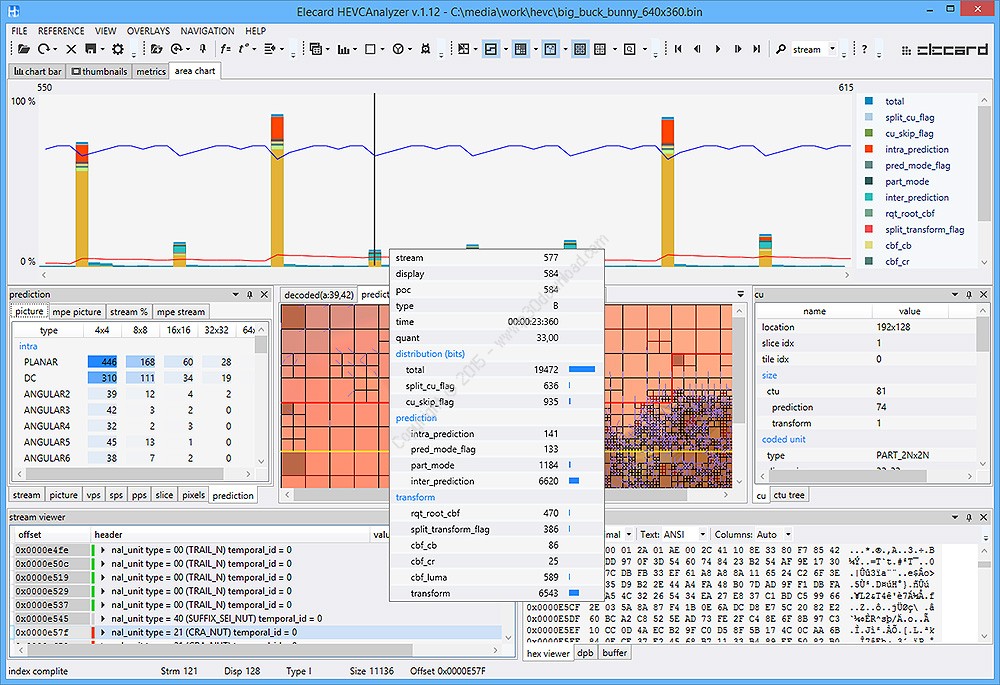This screenshot has height=685, width=1000.
Task: Click the f= formula toolbar icon
Action: (225, 49)
